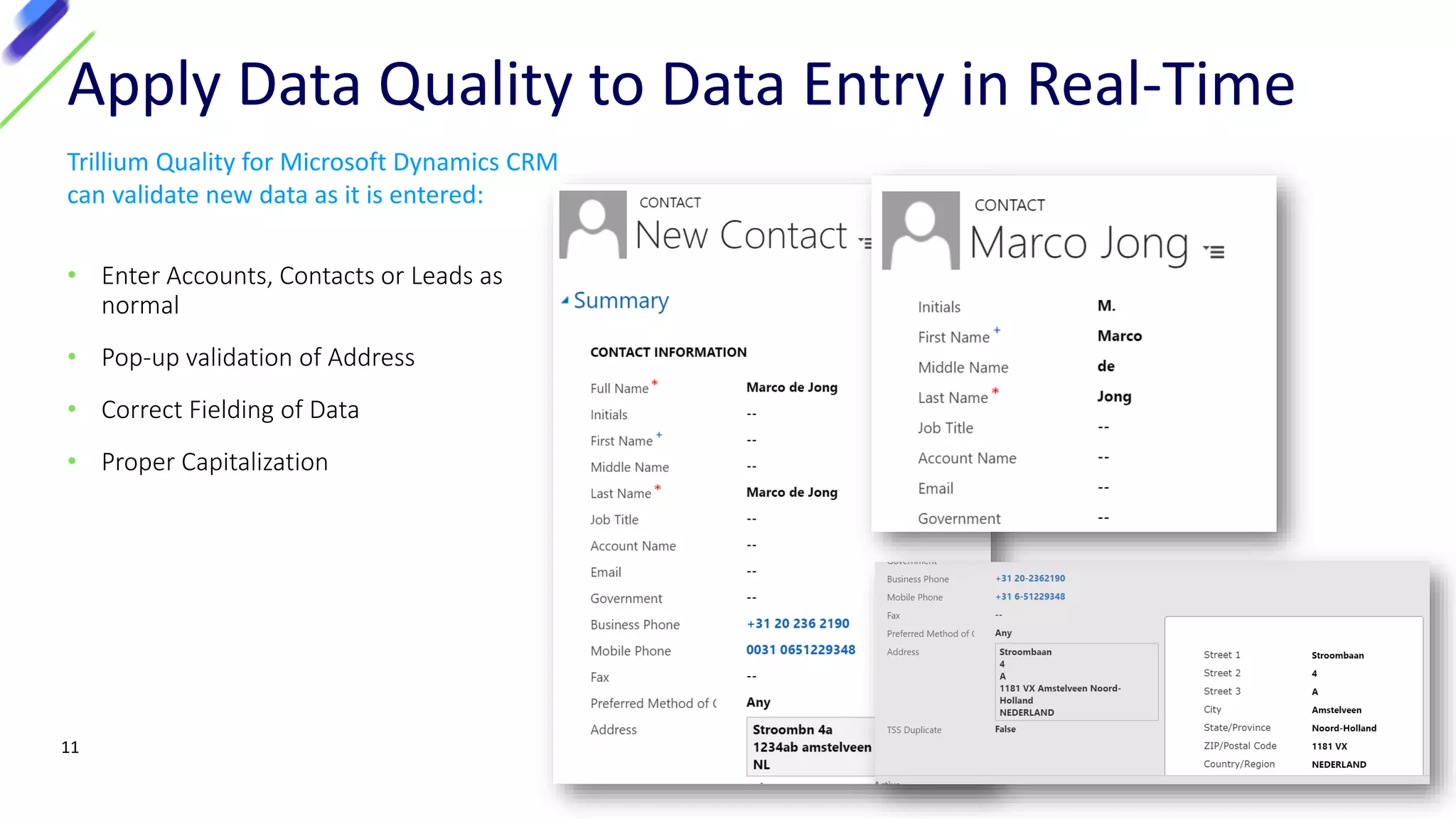Screen dimensions: 1456x819
Task: Click the Country/Region value NEDERLAND
Action: point(1339,765)
